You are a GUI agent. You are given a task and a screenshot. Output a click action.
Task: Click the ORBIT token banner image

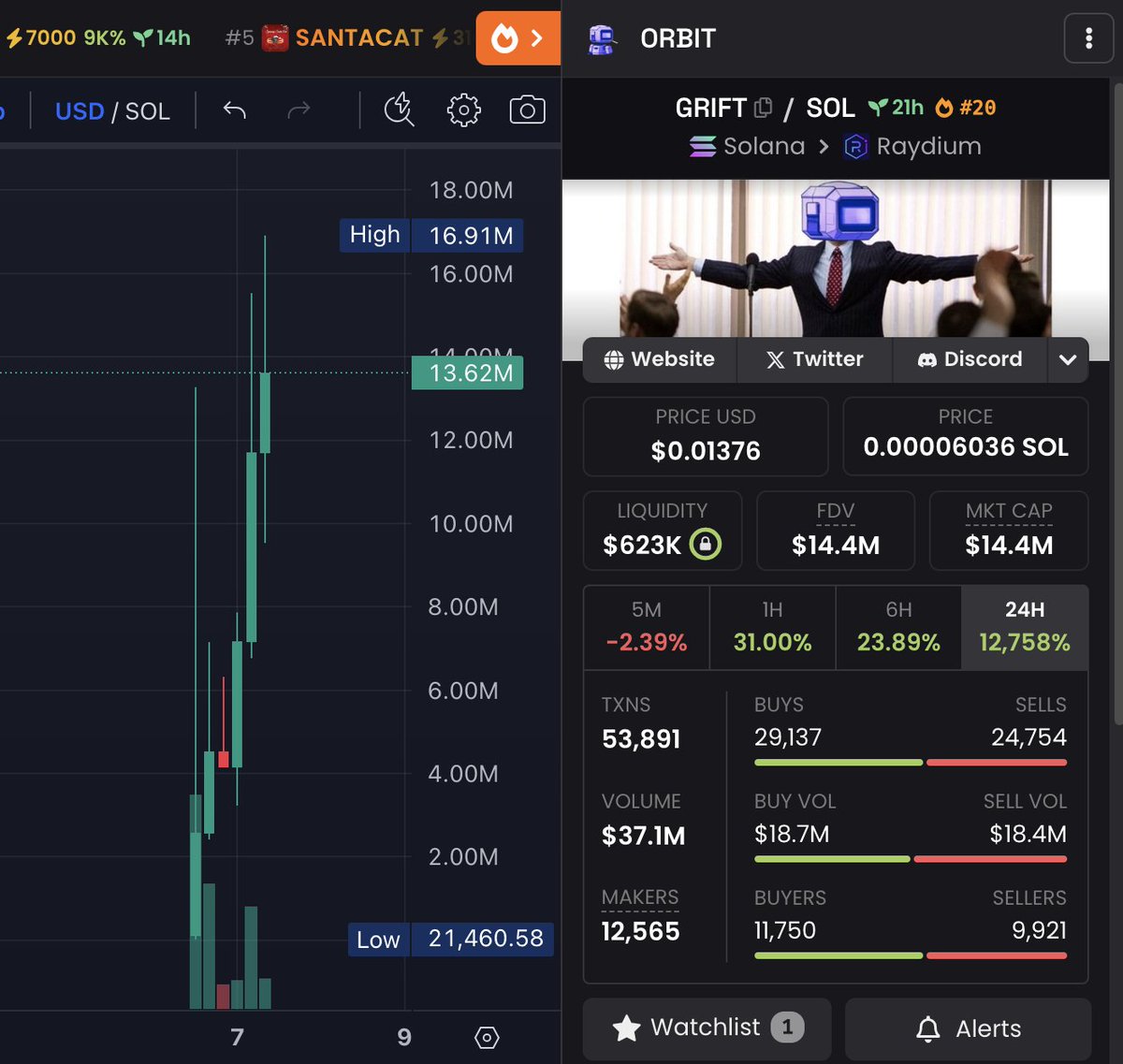836,258
